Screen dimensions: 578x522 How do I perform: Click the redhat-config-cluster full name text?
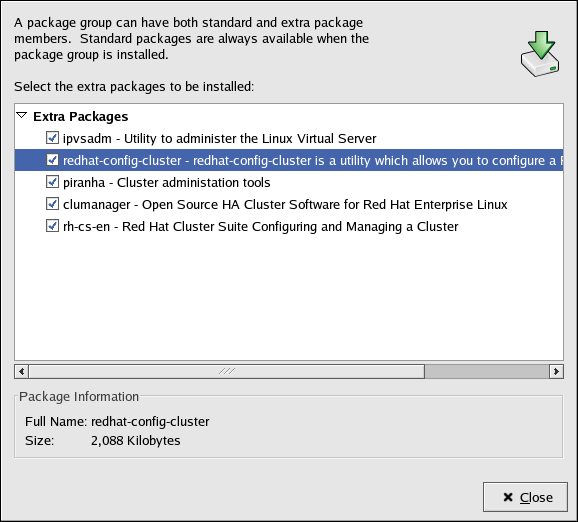click(150, 421)
